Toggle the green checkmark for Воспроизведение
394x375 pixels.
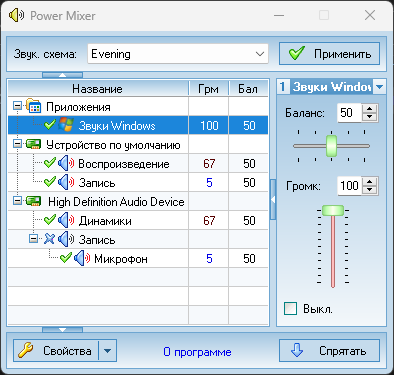click(x=50, y=163)
